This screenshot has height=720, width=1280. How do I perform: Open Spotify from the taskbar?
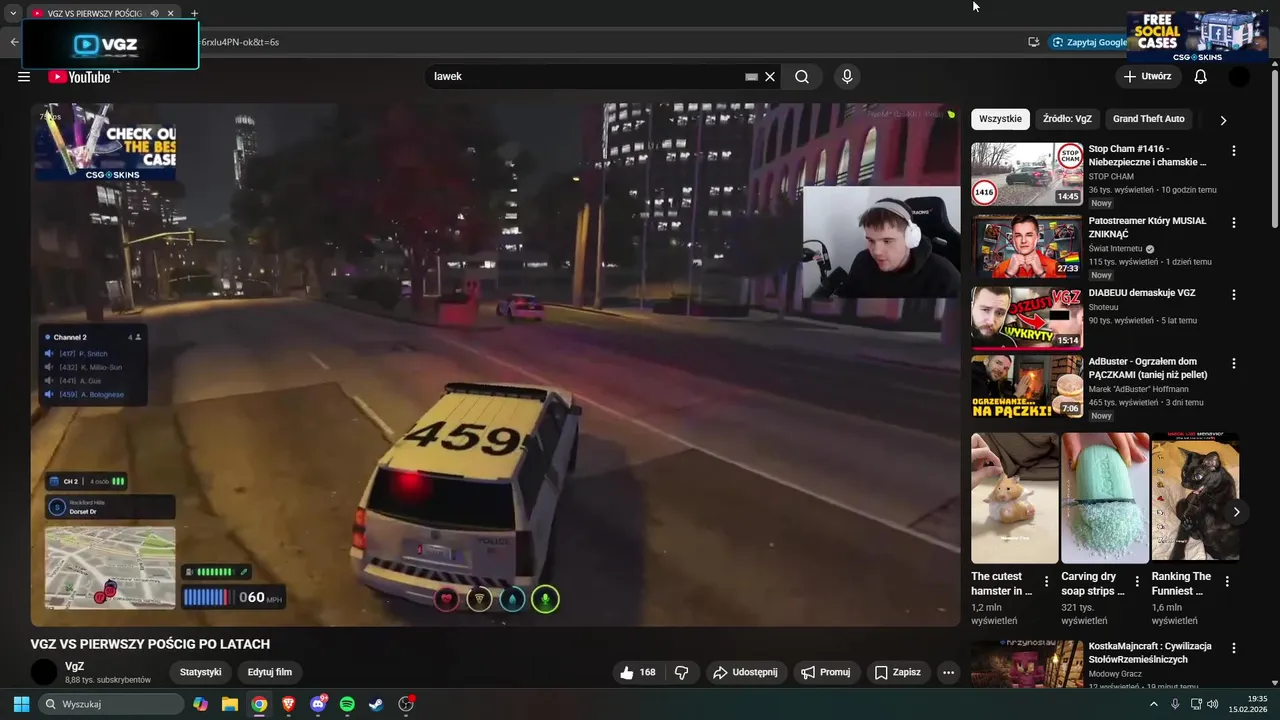[347, 704]
